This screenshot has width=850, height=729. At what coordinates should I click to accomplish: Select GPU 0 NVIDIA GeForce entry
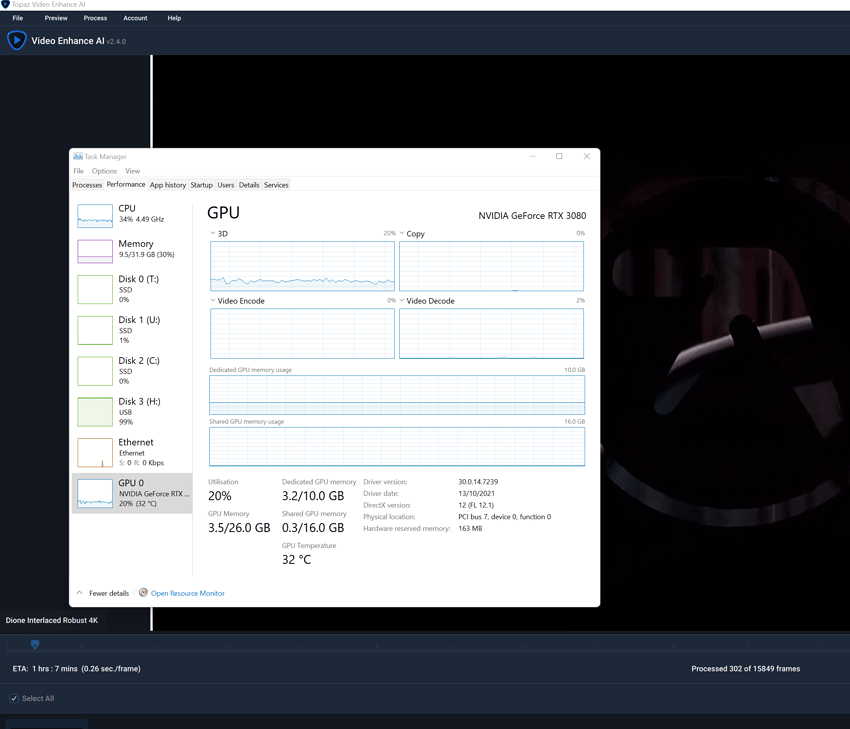[x=132, y=493]
